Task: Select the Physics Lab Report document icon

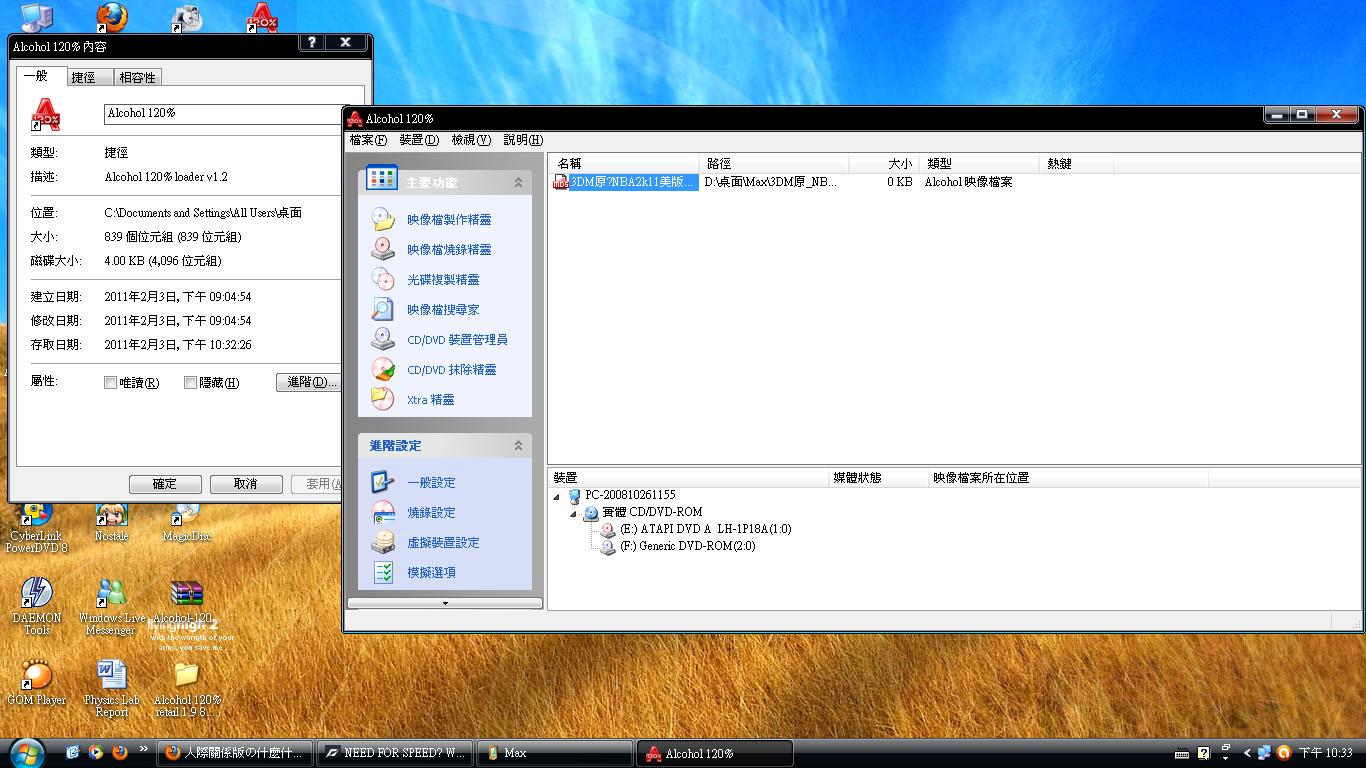Action: (111, 689)
